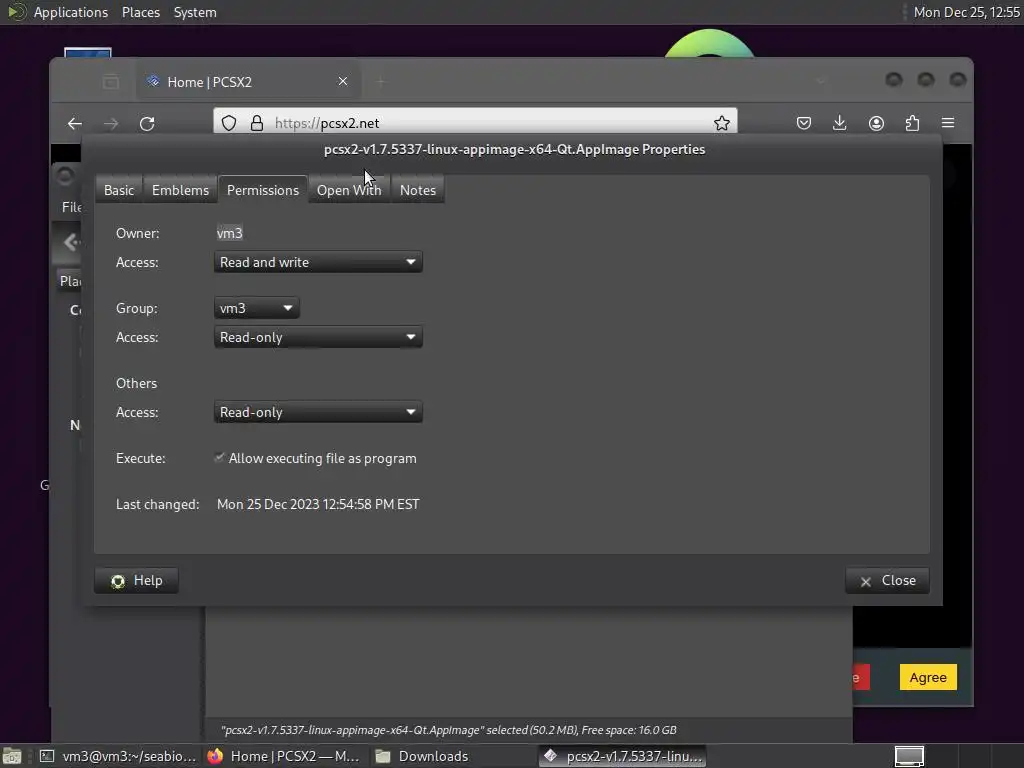The width and height of the screenshot is (1024, 768).
Task: Select the pcsx2 Properties taskbar entry
Action: [622, 756]
